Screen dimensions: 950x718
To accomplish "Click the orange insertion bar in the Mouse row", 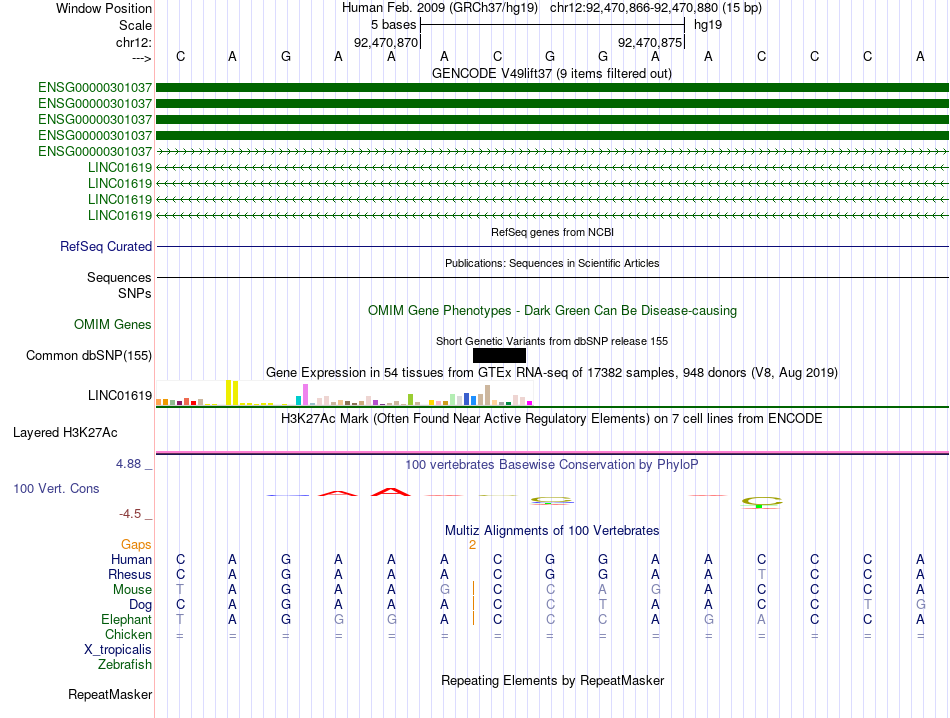I will (x=473, y=589).
